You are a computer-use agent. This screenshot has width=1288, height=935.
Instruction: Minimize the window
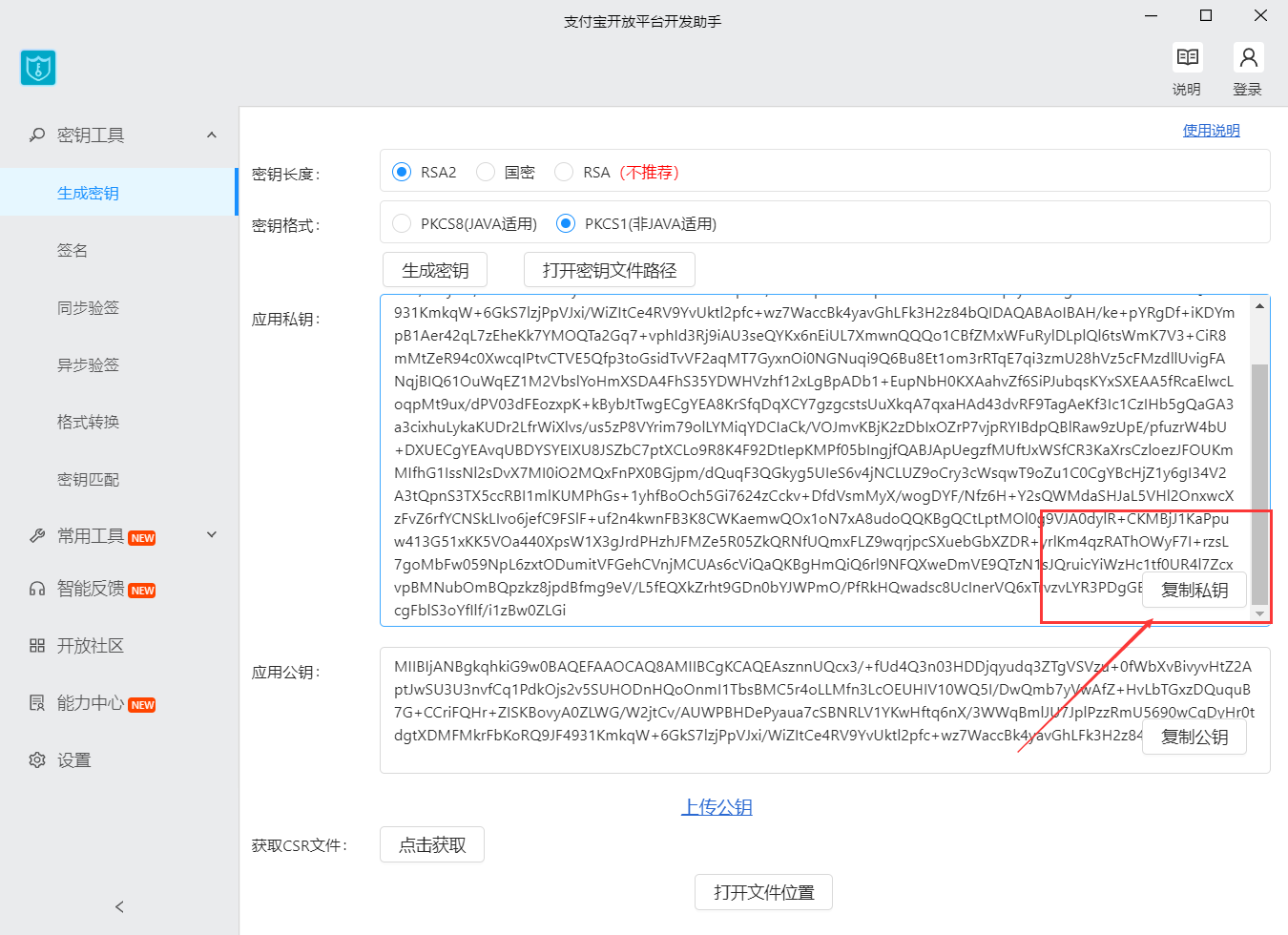click(x=1152, y=15)
